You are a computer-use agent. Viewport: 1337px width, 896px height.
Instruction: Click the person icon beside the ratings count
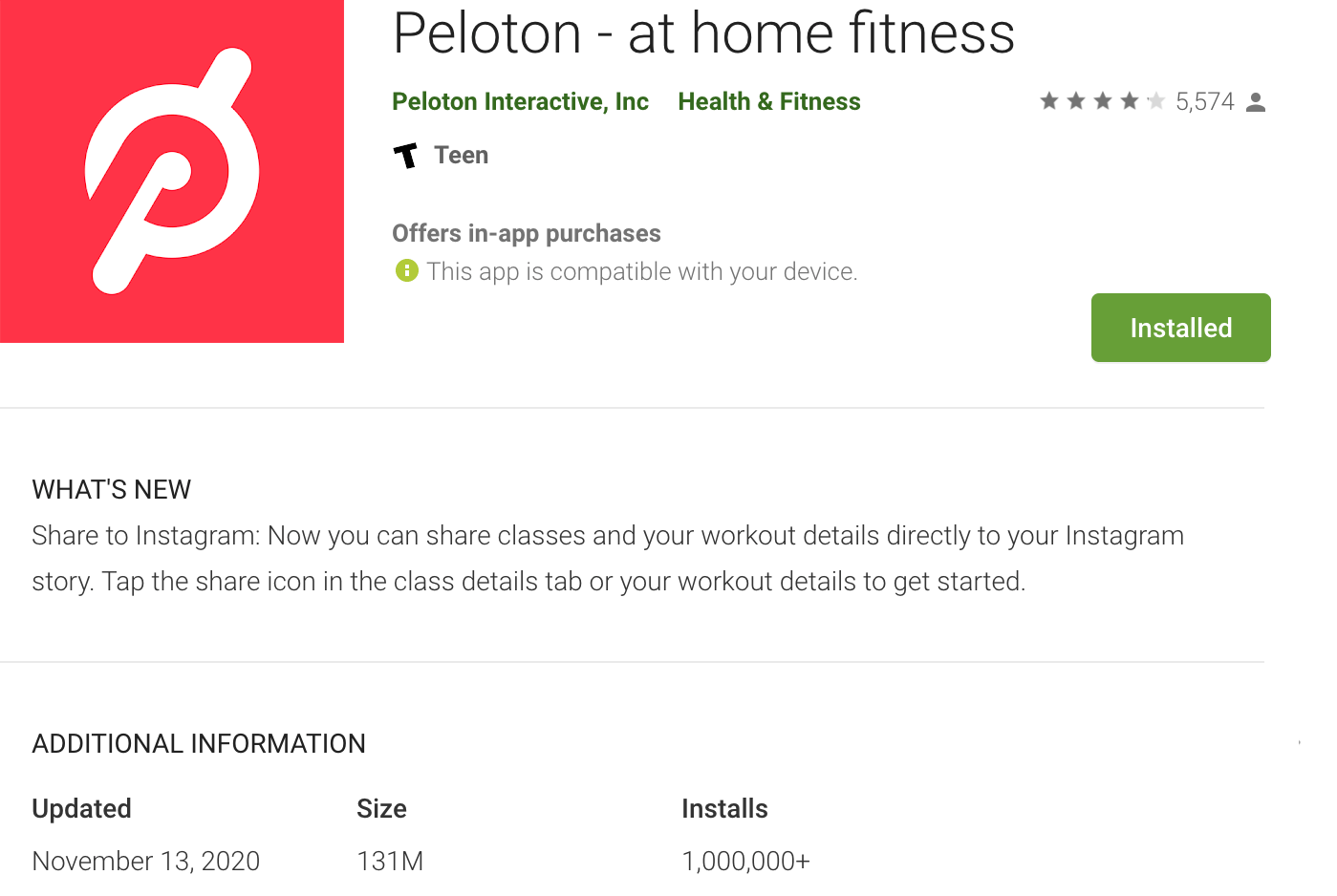(1256, 102)
